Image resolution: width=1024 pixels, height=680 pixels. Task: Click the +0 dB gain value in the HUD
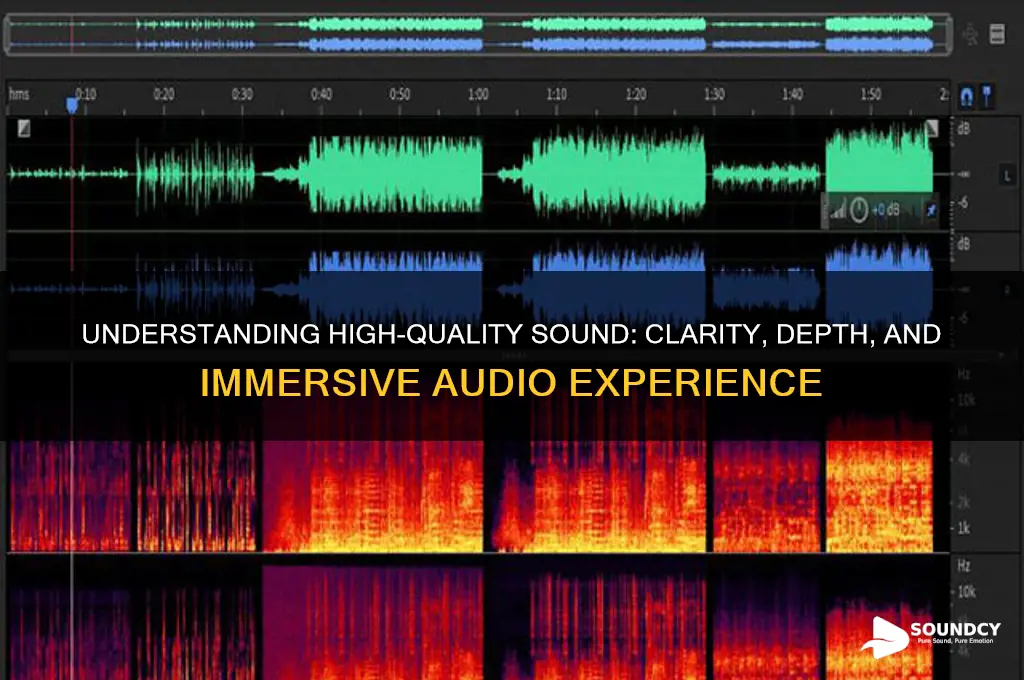click(x=886, y=210)
